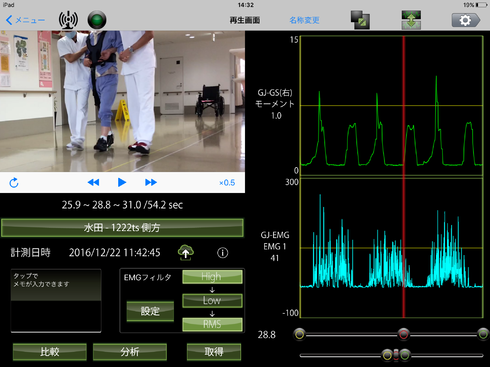Tap the right knob on zoom slider
The image size is (490, 367).
(x=405, y=355)
